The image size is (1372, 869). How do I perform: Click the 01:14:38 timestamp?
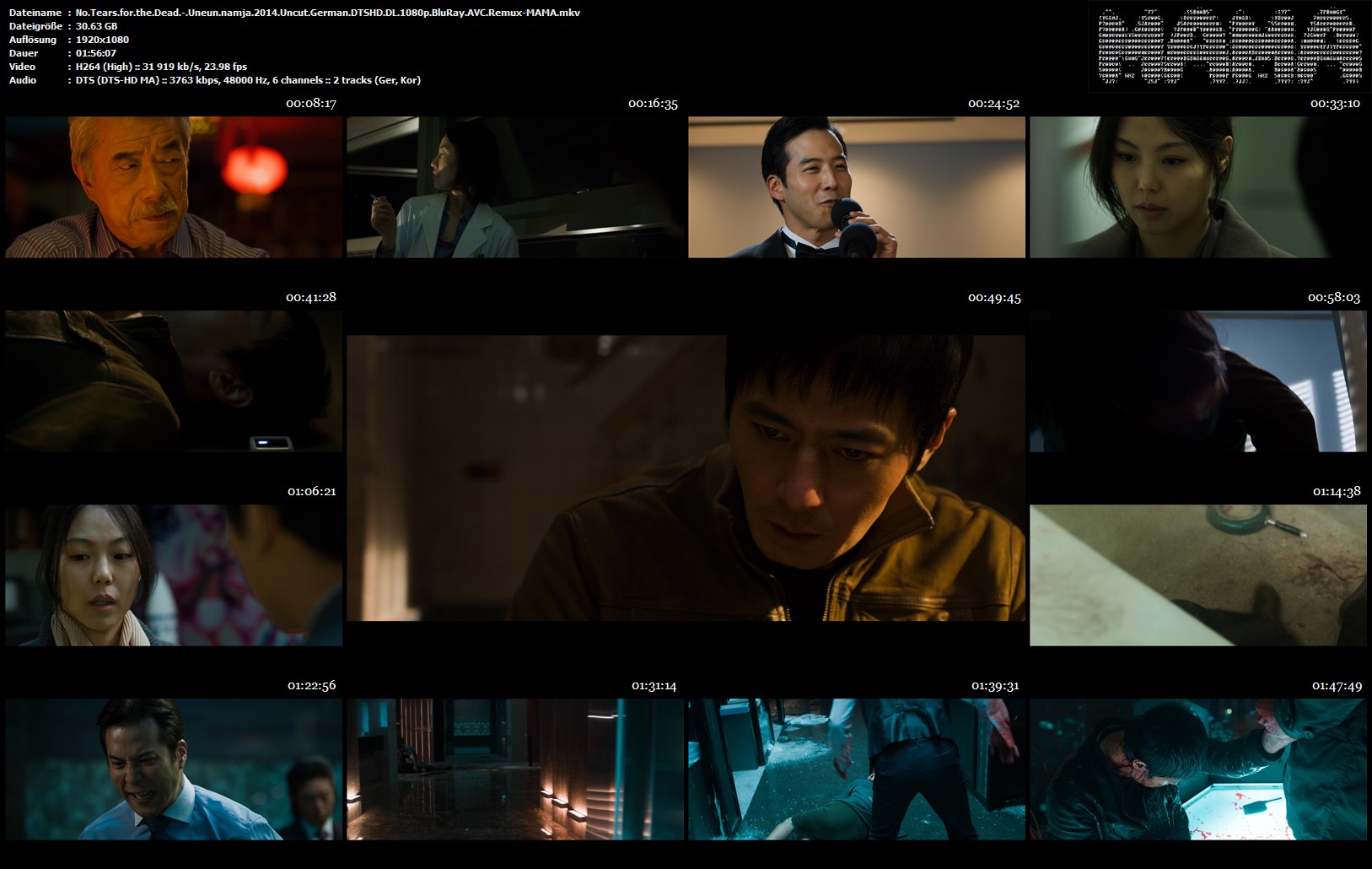coord(1337,491)
